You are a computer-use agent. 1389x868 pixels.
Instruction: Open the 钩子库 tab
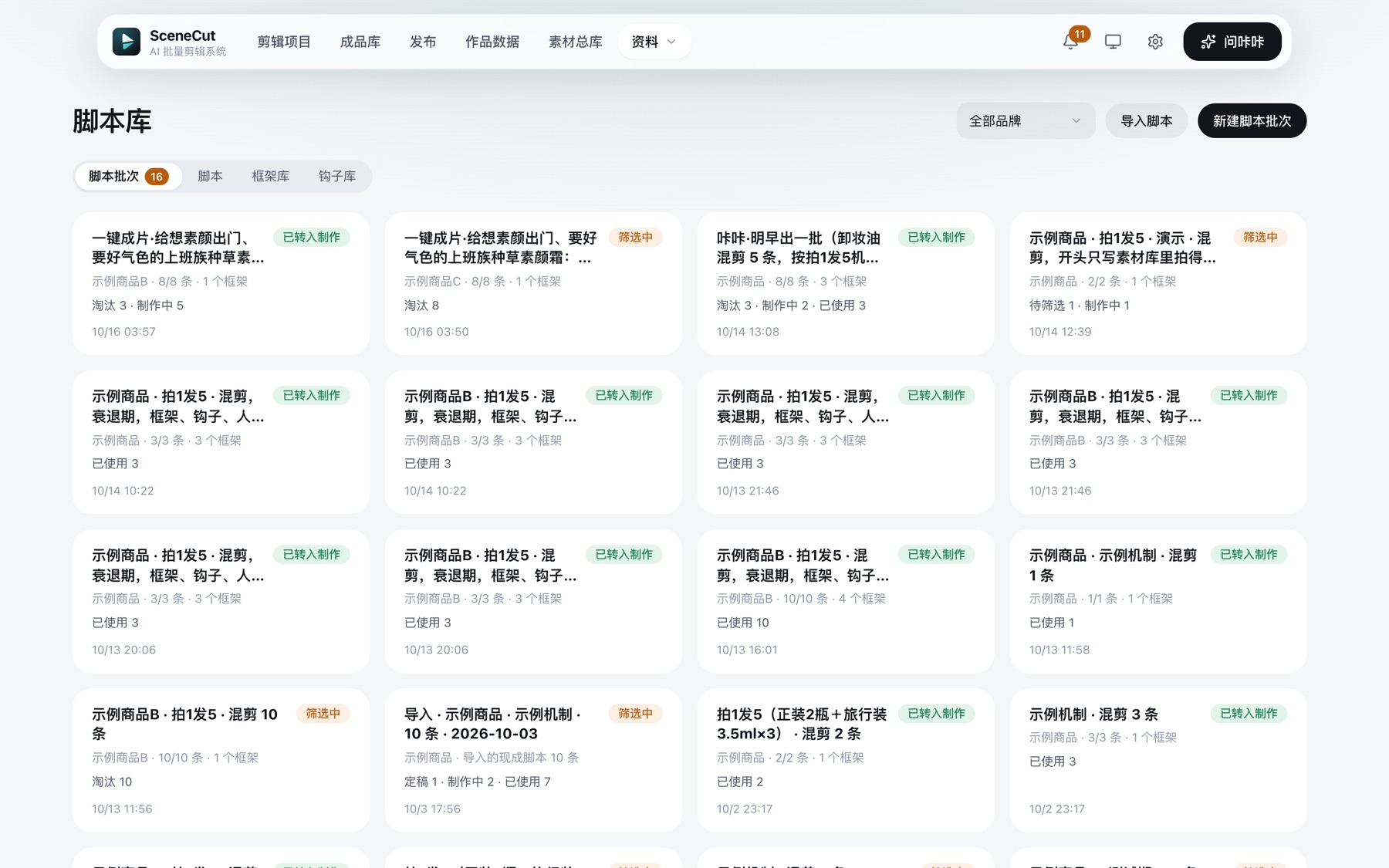(337, 176)
